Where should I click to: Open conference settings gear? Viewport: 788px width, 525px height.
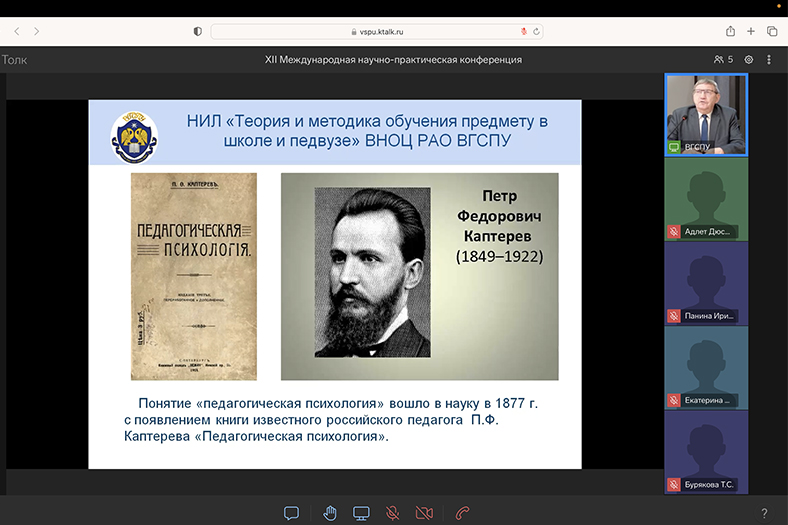point(748,60)
